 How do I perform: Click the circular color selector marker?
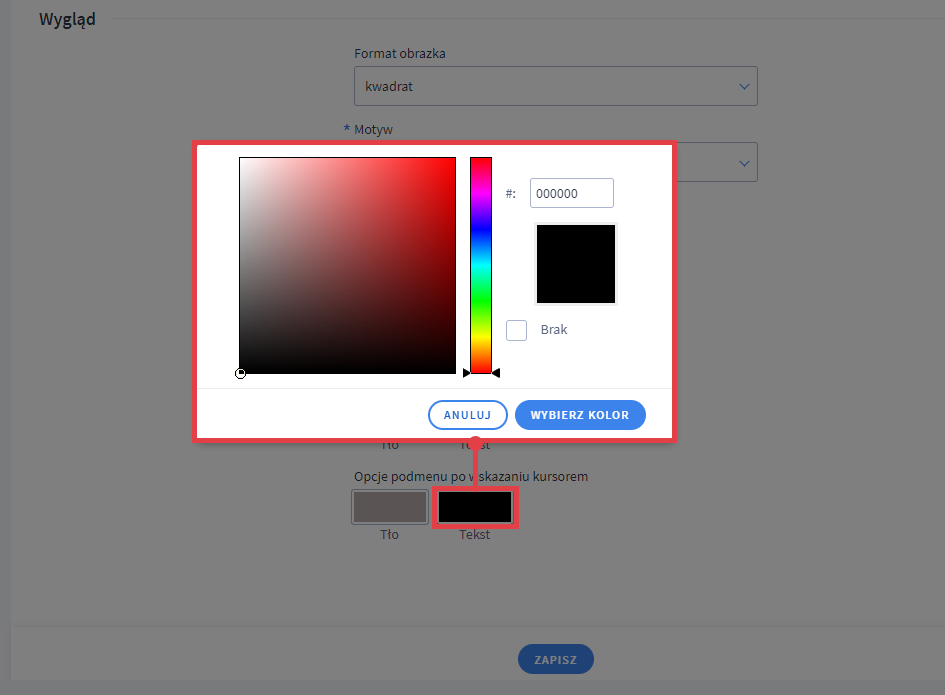pos(240,373)
